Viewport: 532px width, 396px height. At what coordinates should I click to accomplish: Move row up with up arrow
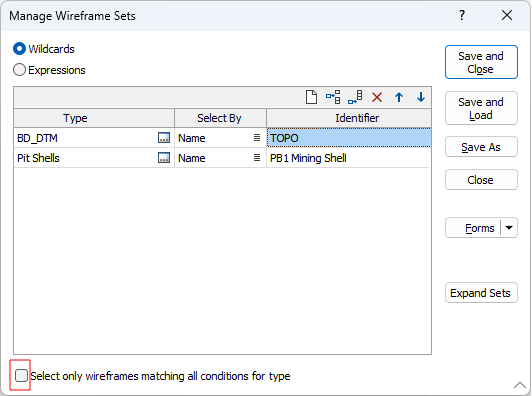(x=399, y=97)
